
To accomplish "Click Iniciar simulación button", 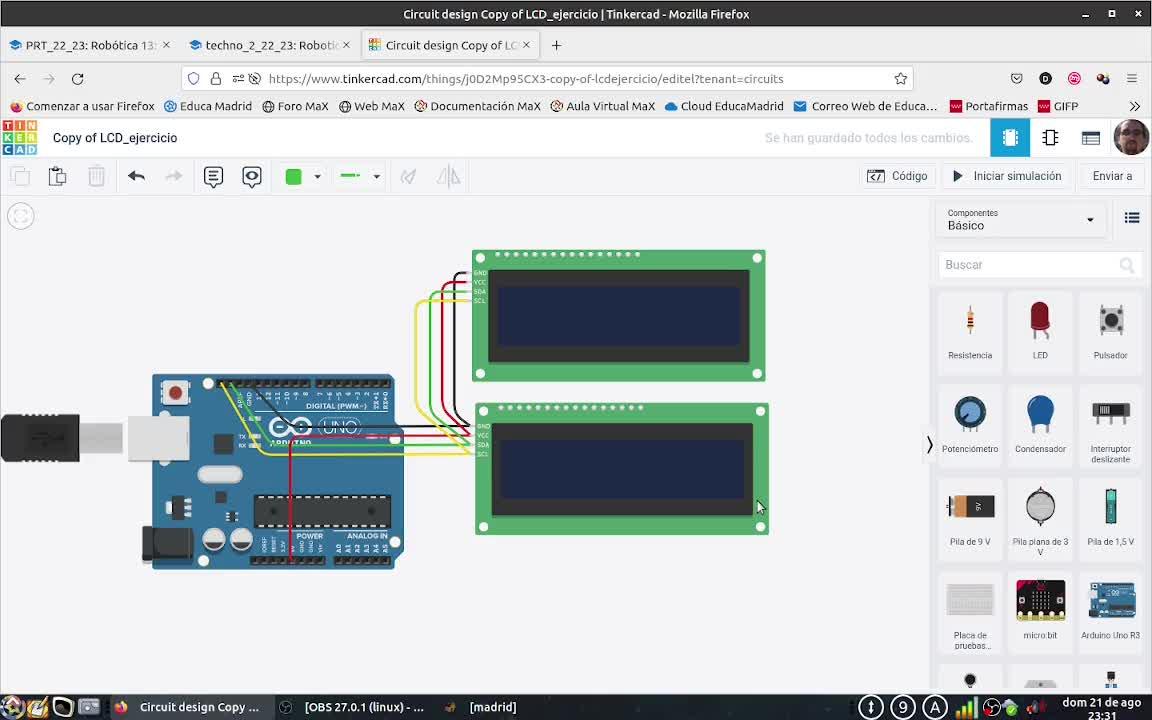I will 1006,176.
